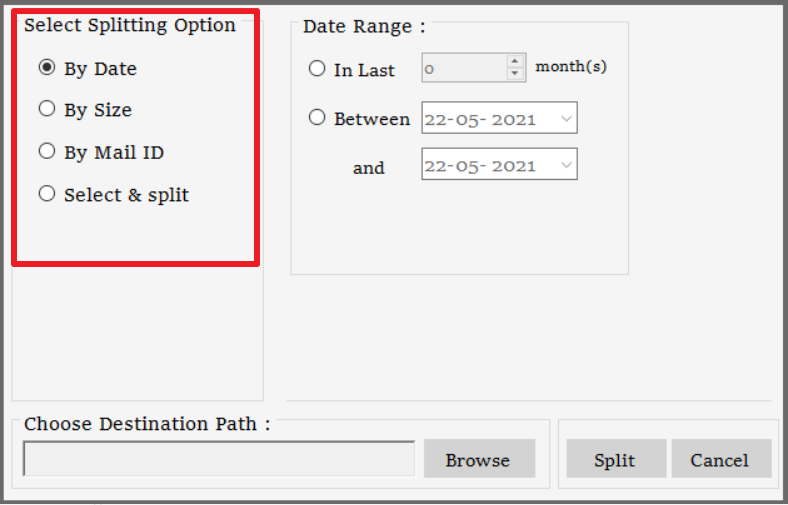788x505 pixels.
Task: Select By Mail ID splitting option
Action: [47, 152]
